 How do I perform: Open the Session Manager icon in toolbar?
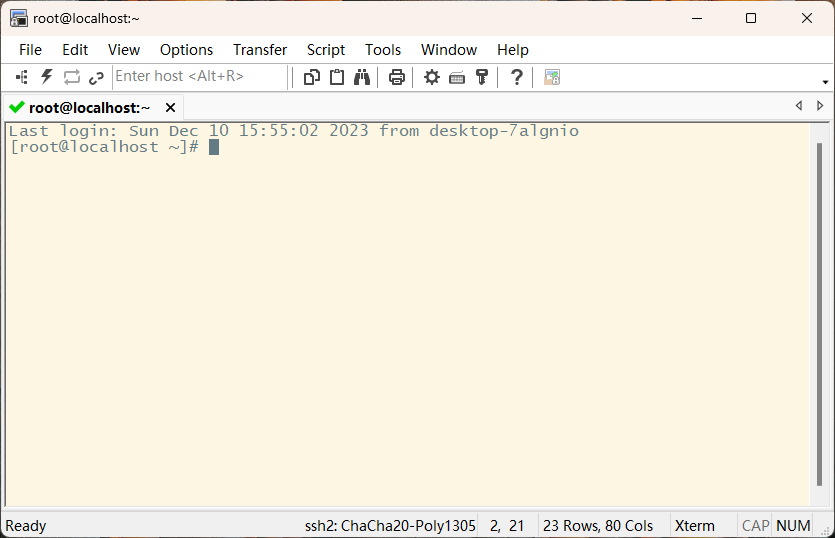[22, 77]
